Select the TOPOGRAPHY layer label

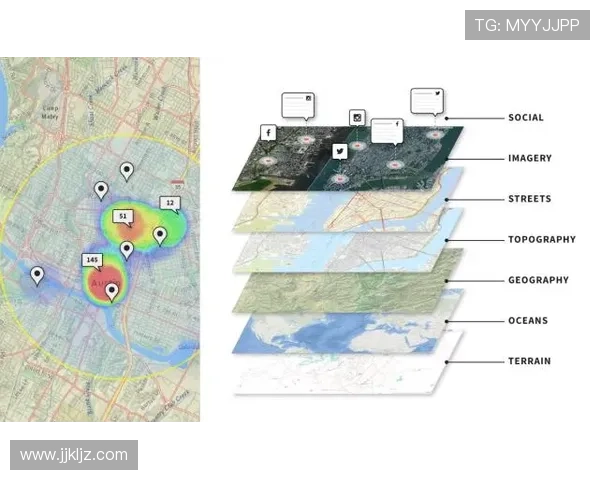point(541,240)
